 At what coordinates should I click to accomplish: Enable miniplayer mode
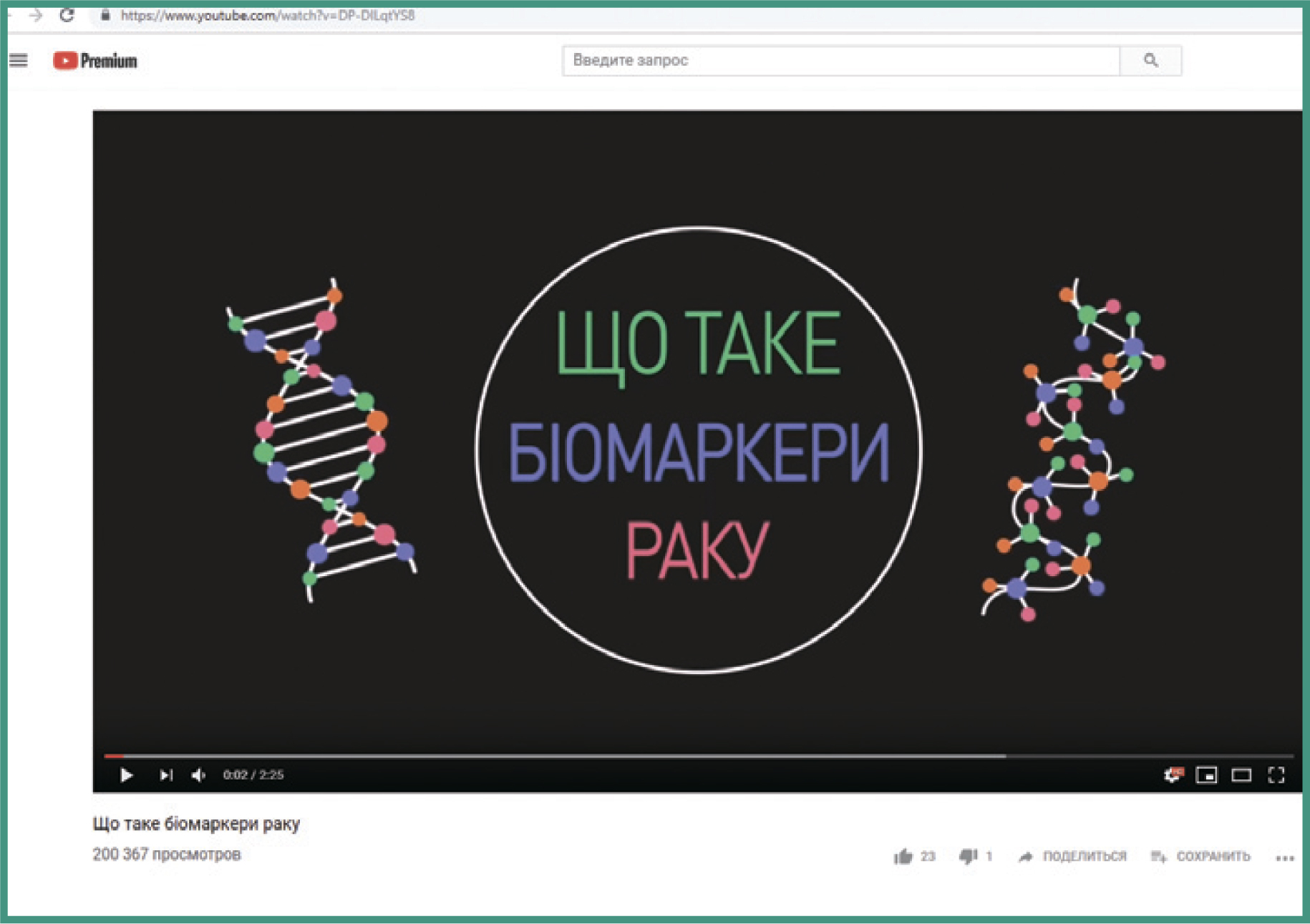click(x=1207, y=775)
